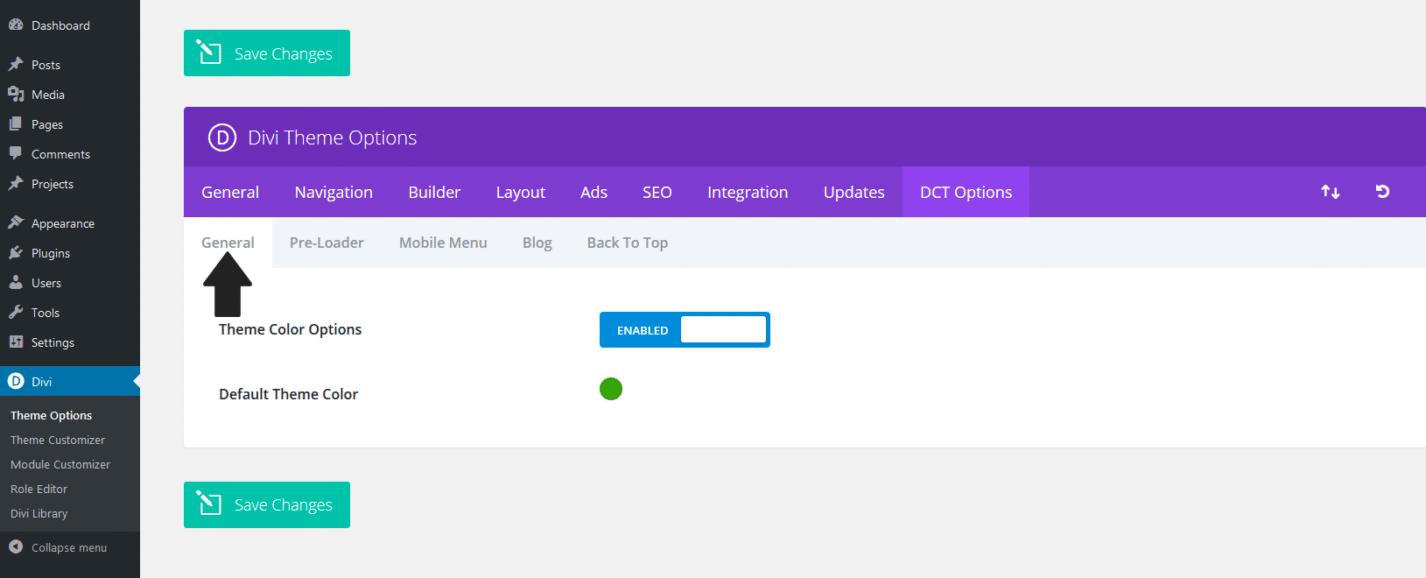Toggle the Theme Color Options switch
1426x578 pixels.
point(685,330)
